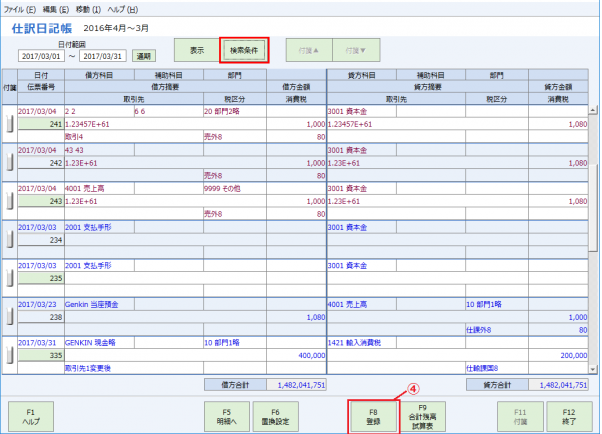The image size is (602, 434).
Task: Click the start date field 2017/03/01
Action: click(x=42, y=56)
